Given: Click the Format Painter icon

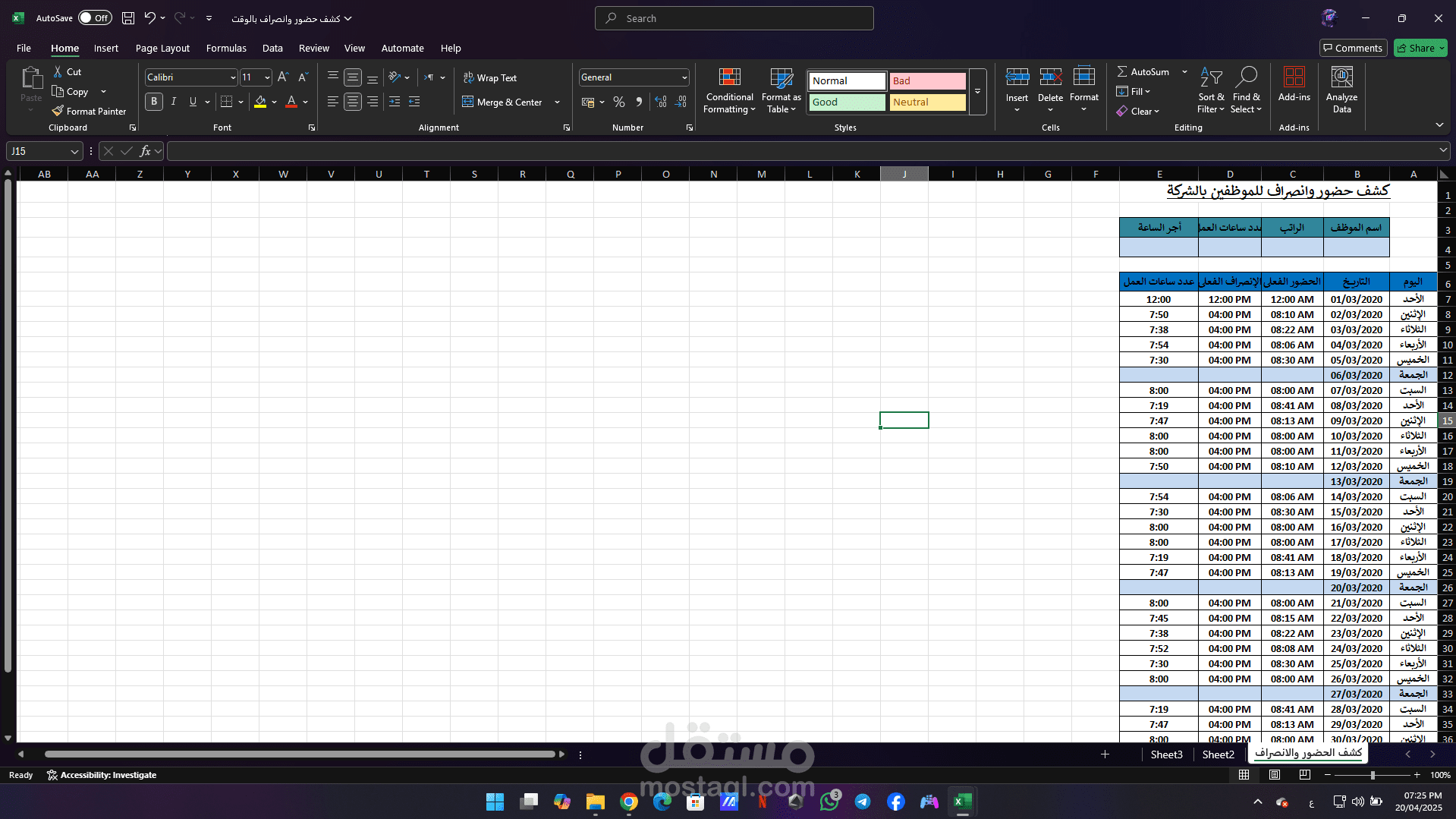Looking at the screenshot, I should pyautogui.click(x=58, y=111).
